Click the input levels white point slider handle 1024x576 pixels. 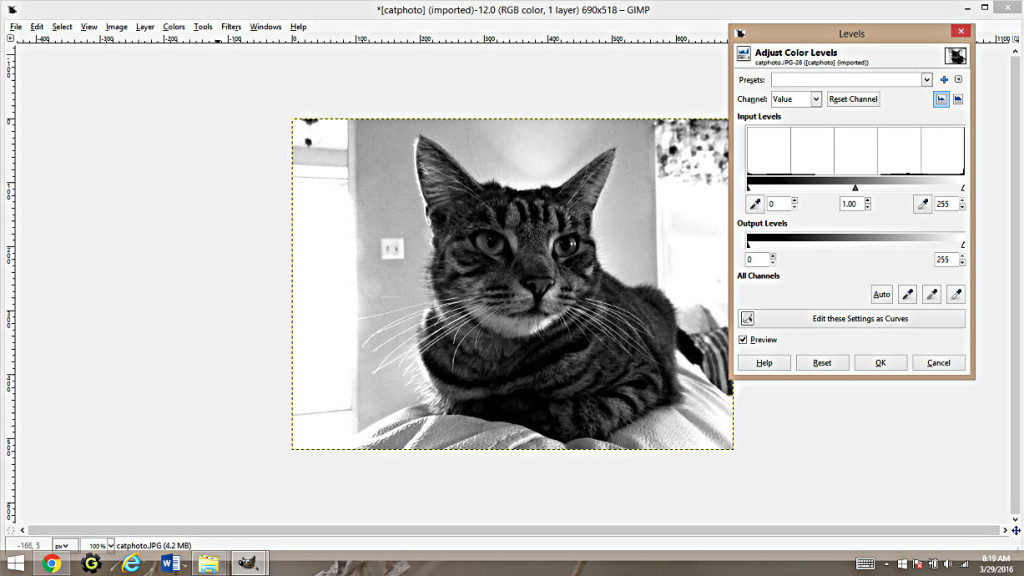pyautogui.click(x=963, y=188)
